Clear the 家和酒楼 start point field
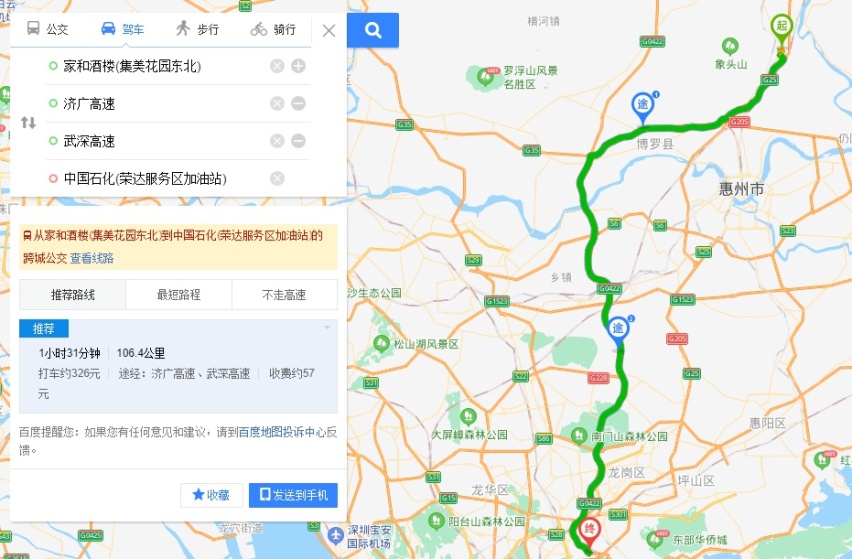 coord(277,66)
